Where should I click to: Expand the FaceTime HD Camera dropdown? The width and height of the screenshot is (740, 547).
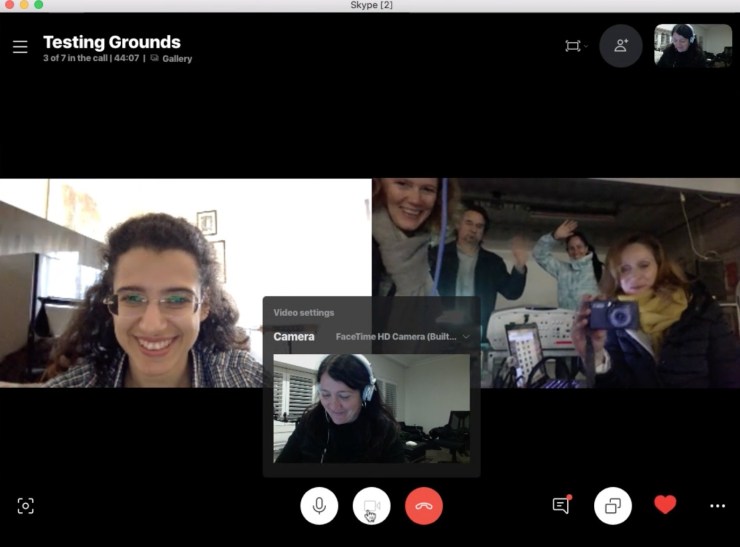(402, 337)
